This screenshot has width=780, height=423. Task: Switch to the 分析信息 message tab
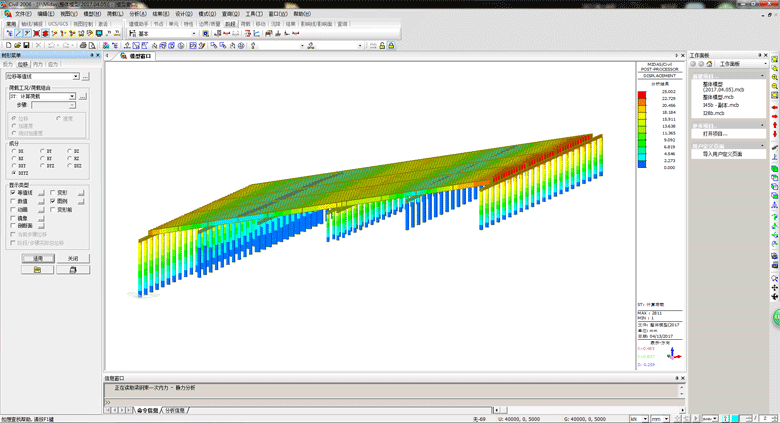pyautogui.click(x=176, y=410)
